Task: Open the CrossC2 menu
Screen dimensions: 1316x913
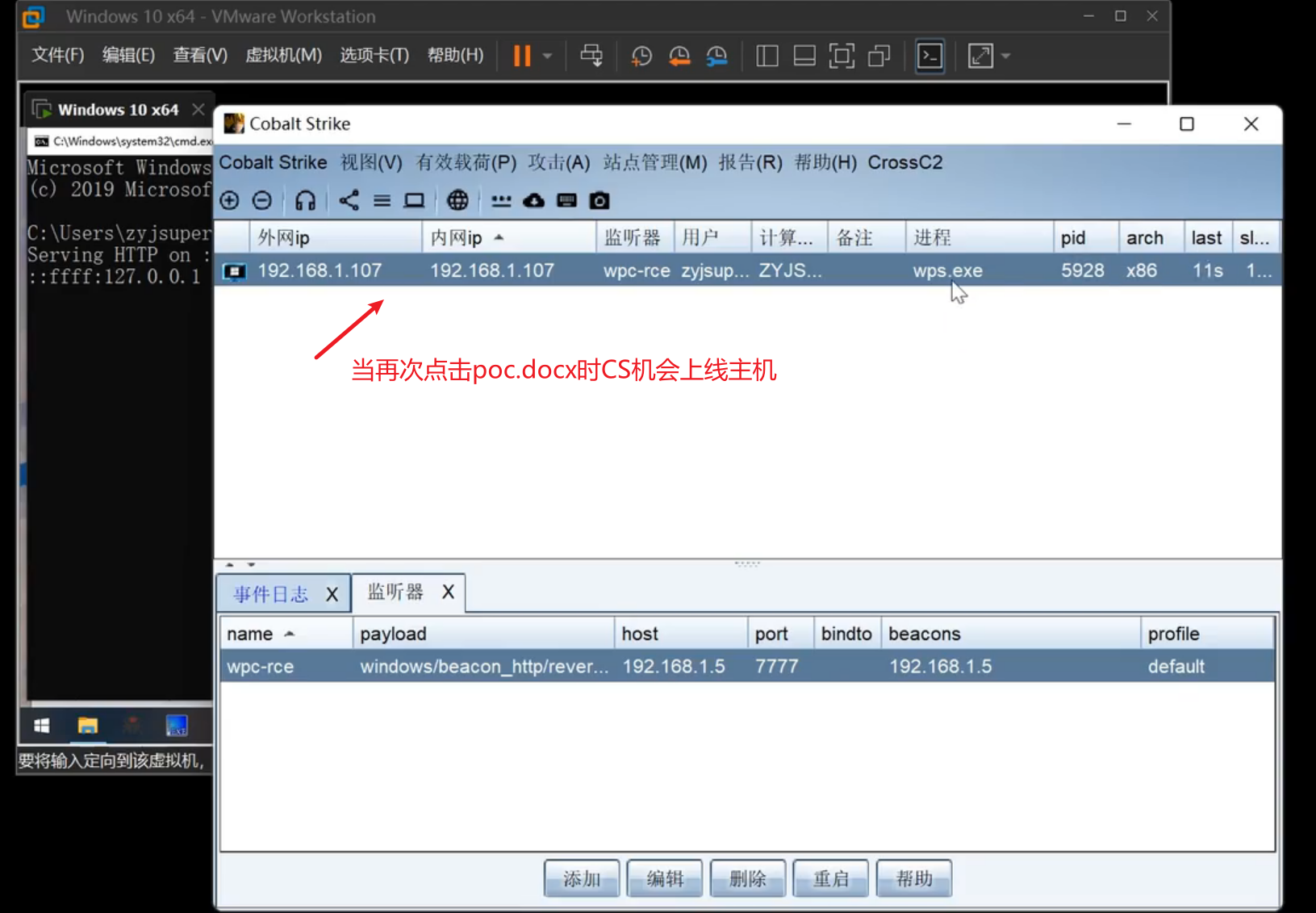Action: pos(904,162)
